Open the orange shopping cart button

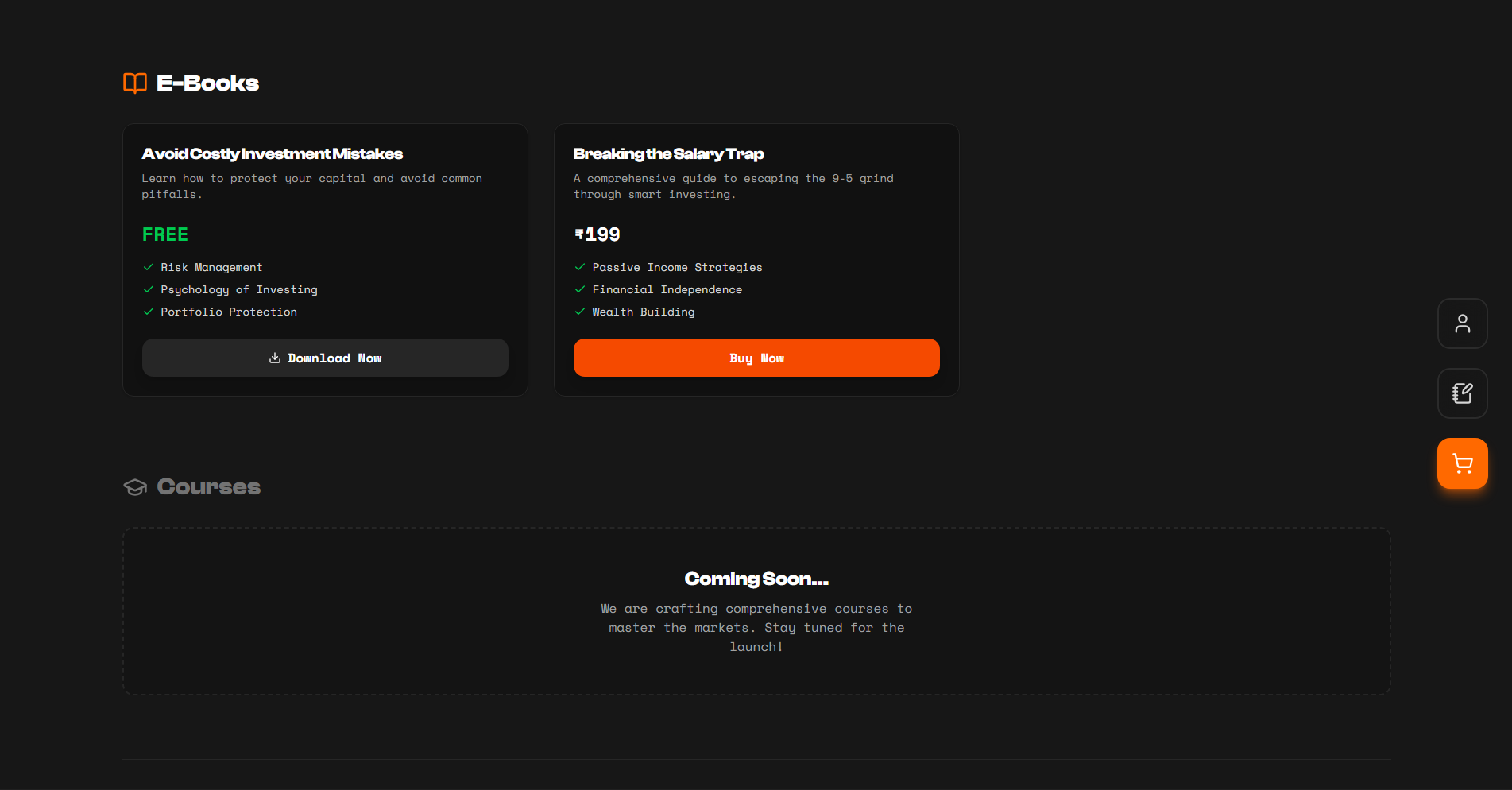(x=1462, y=463)
